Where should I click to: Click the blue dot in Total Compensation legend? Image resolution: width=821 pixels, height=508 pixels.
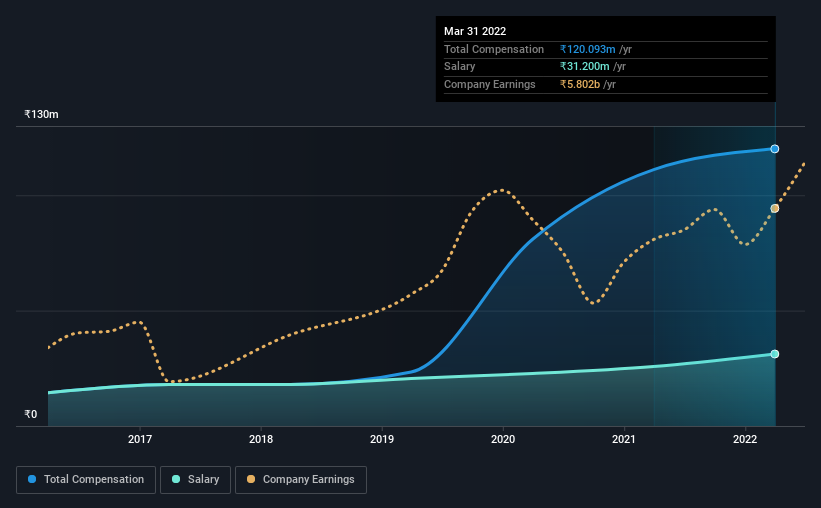tap(32, 479)
